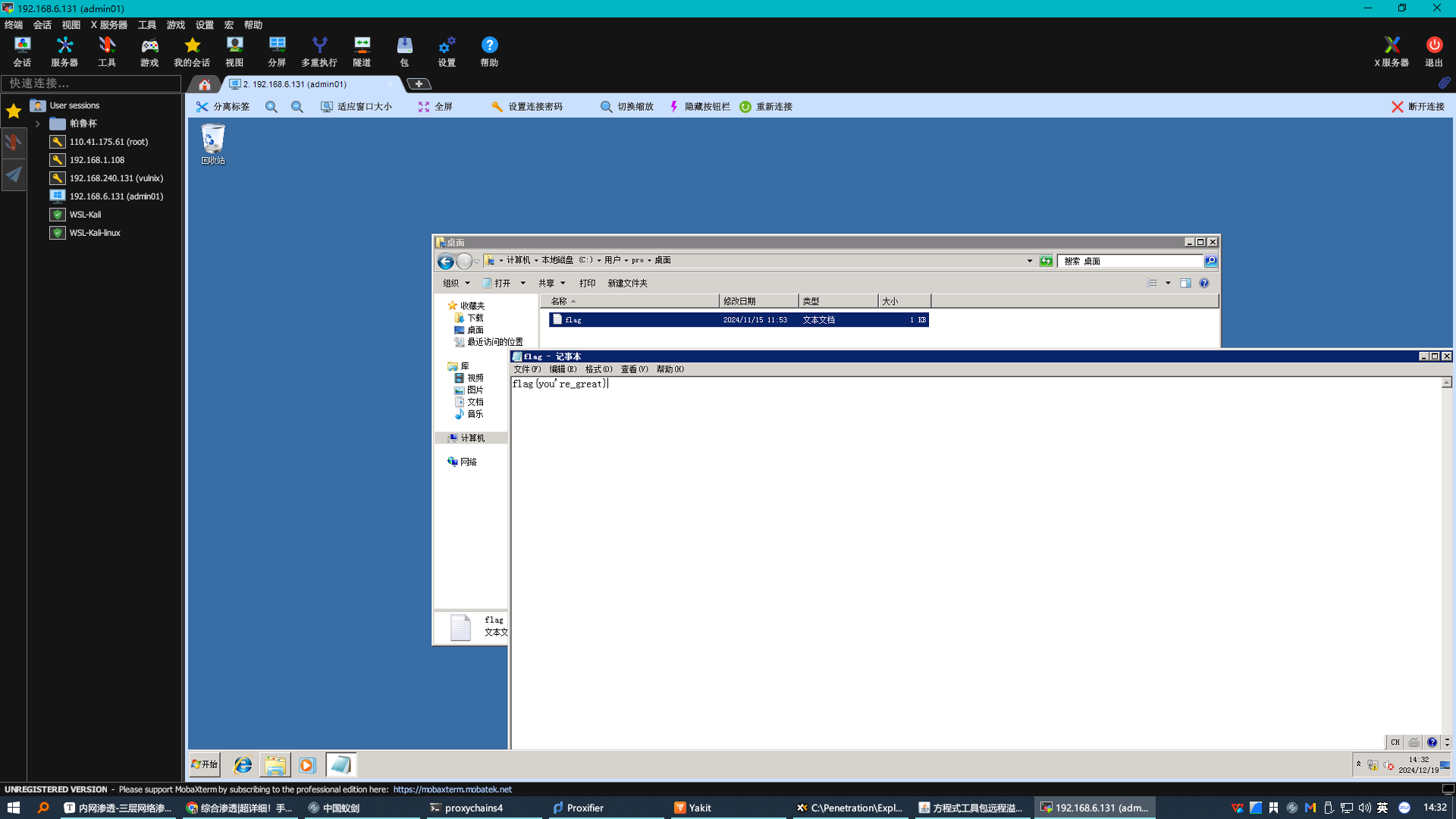Click the 快速连接 quick connect field
The image size is (1456, 819).
[91, 83]
